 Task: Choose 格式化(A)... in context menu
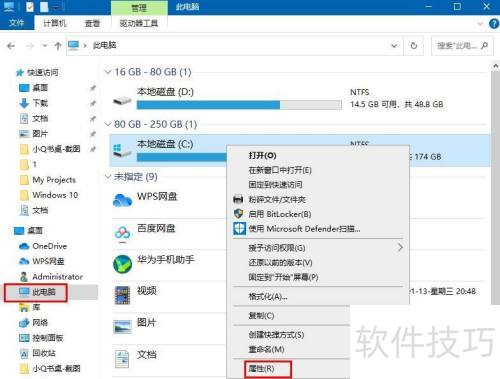click(268, 296)
